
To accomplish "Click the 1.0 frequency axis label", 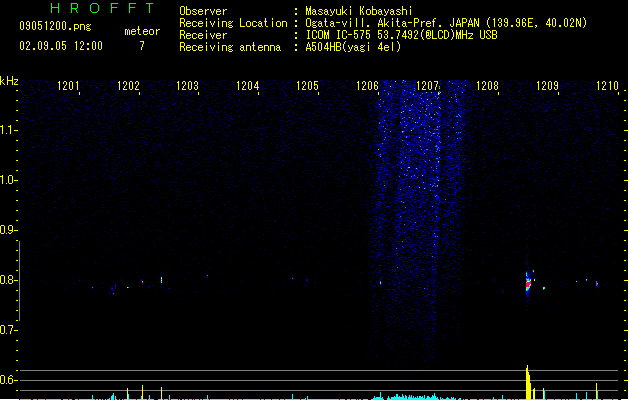I will point(8,180).
